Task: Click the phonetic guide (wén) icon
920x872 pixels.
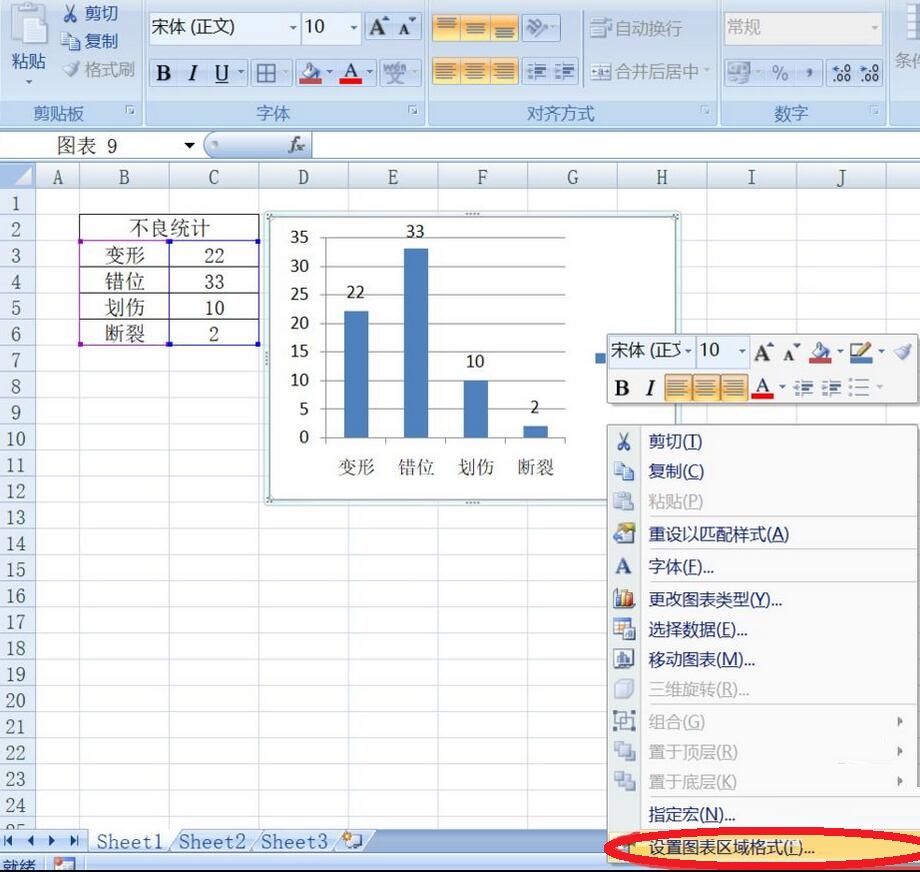Action: pos(395,73)
